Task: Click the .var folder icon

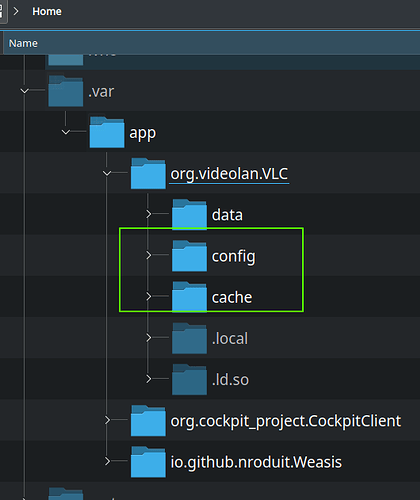Action: pyautogui.click(x=66, y=91)
